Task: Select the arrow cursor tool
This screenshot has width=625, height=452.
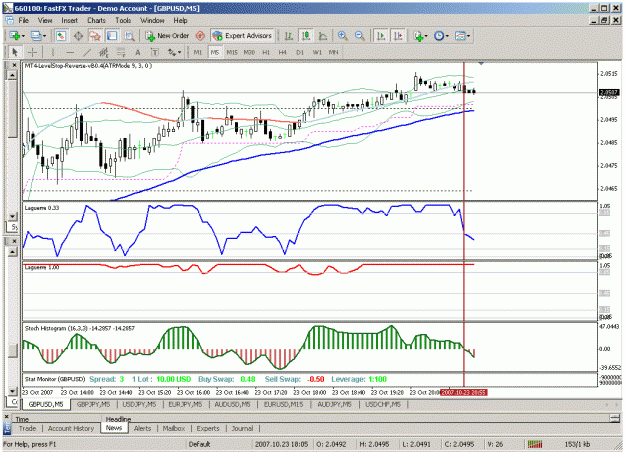Action: (x=15, y=52)
